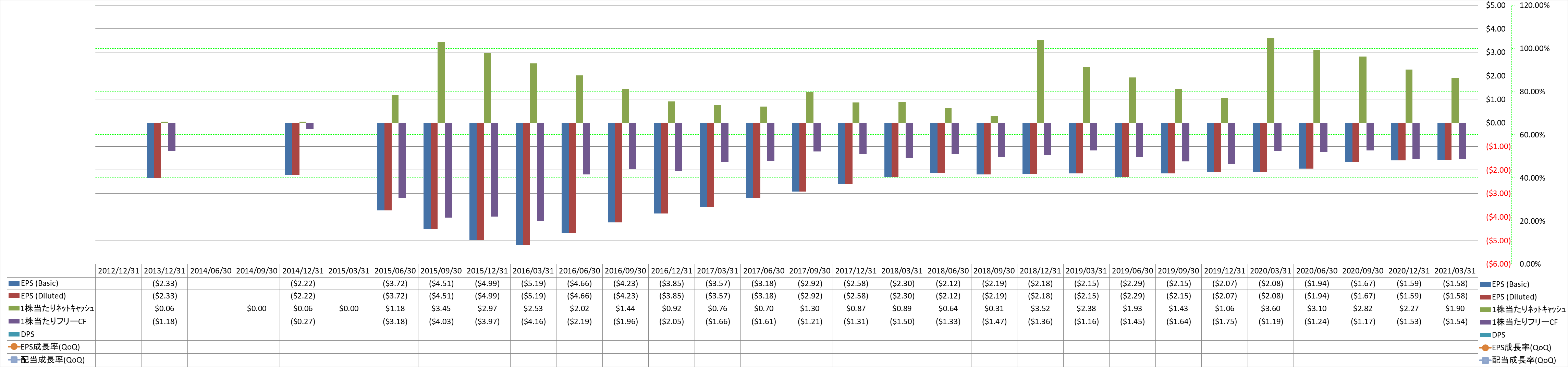Select the ($1.18) free CF cell for 2013/12/31
This screenshot has width=1568, height=367.
click(165, 321)
